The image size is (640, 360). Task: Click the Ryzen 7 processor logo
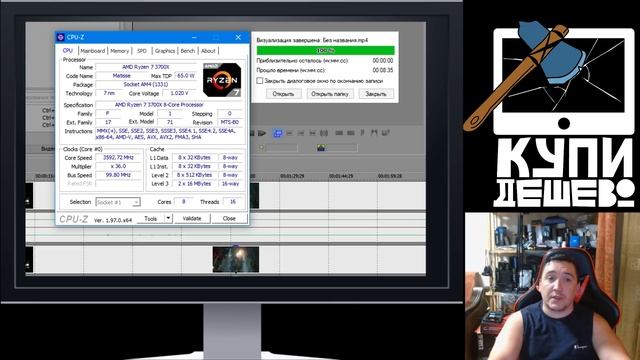click(222, 80)
